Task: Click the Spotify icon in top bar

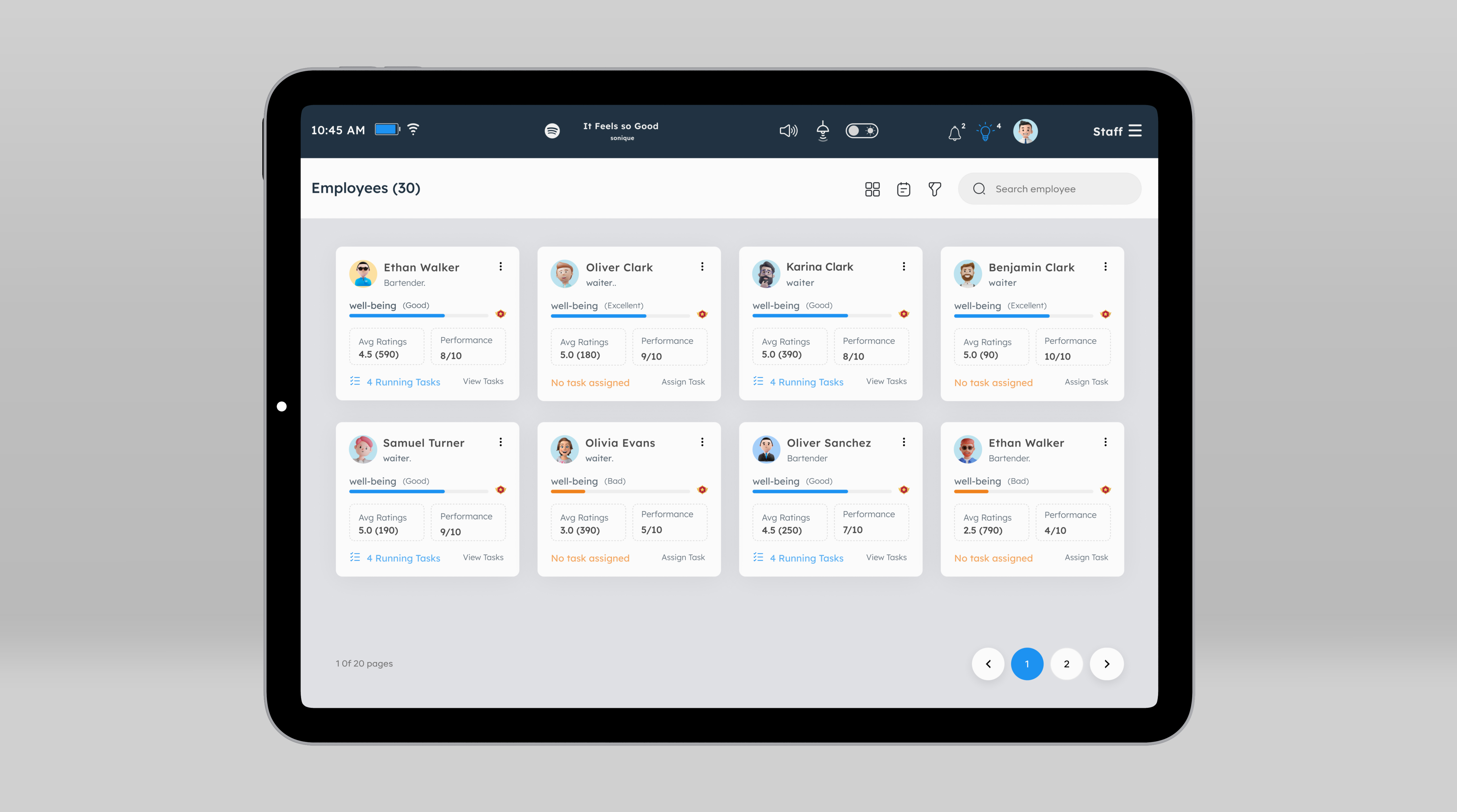Action: click(552, 131)
